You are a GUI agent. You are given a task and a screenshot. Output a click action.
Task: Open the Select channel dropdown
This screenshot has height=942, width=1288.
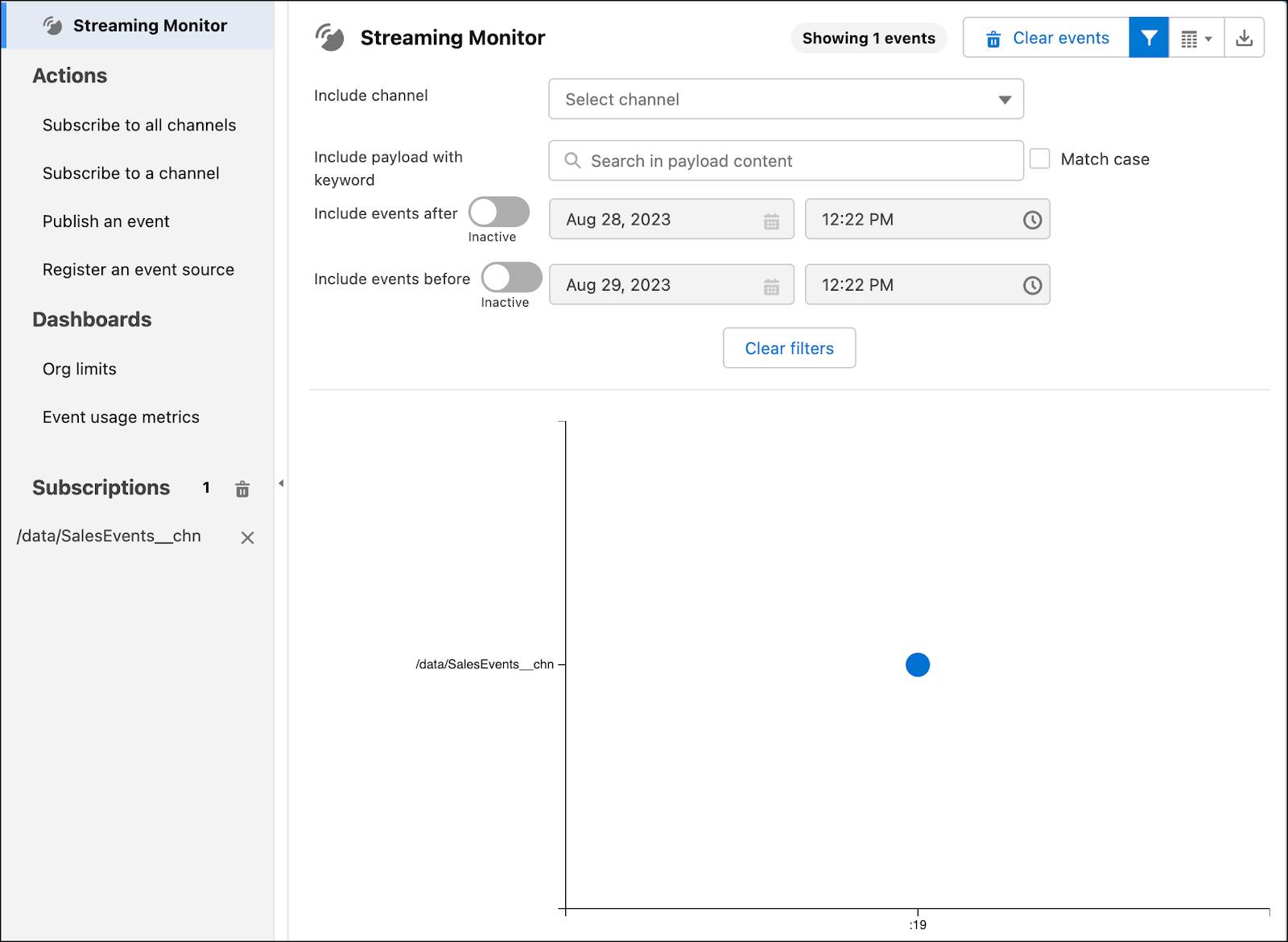(x=786, y=99)
